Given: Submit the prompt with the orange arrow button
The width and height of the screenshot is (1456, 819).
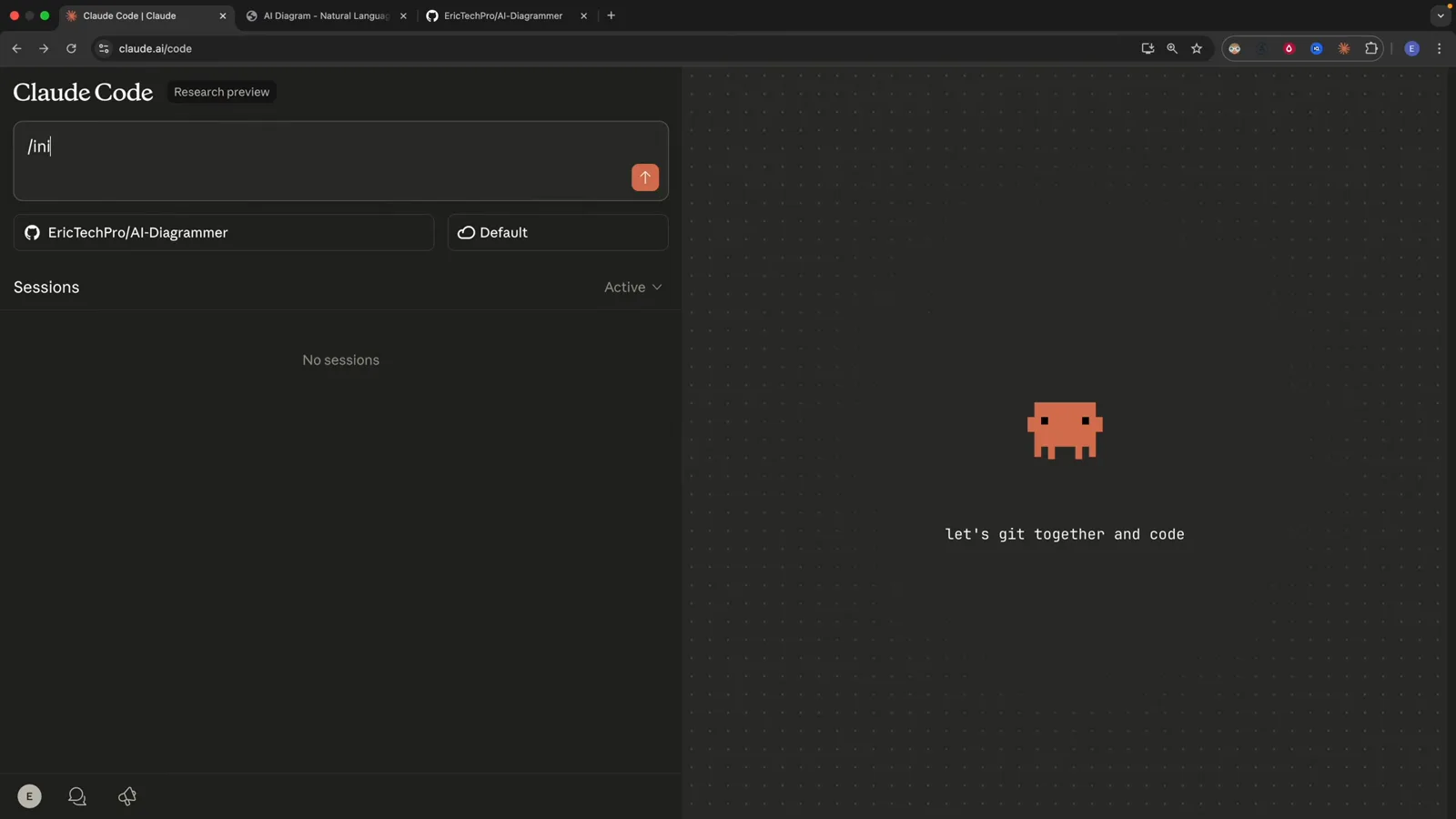Looking at the screenshot, I should pos(645,177).
